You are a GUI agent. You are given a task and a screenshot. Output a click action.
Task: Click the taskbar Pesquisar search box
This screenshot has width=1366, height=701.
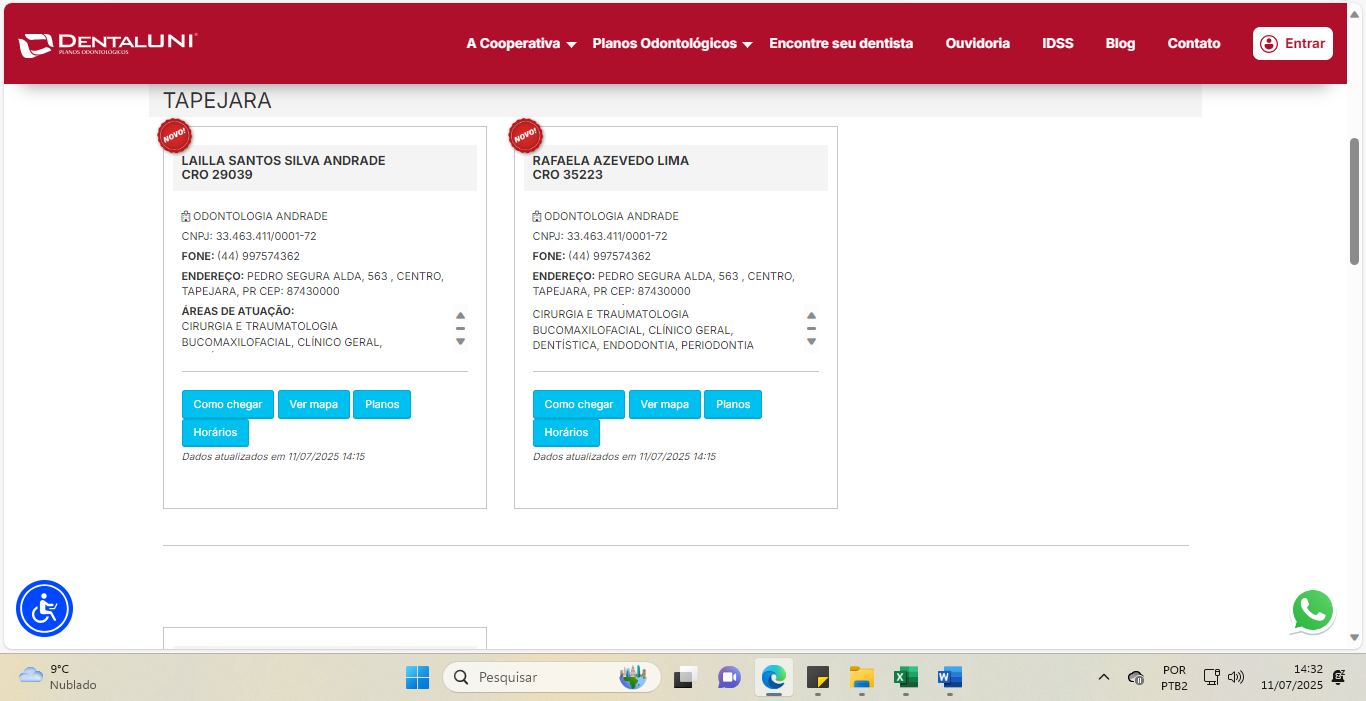pos(552,677)
